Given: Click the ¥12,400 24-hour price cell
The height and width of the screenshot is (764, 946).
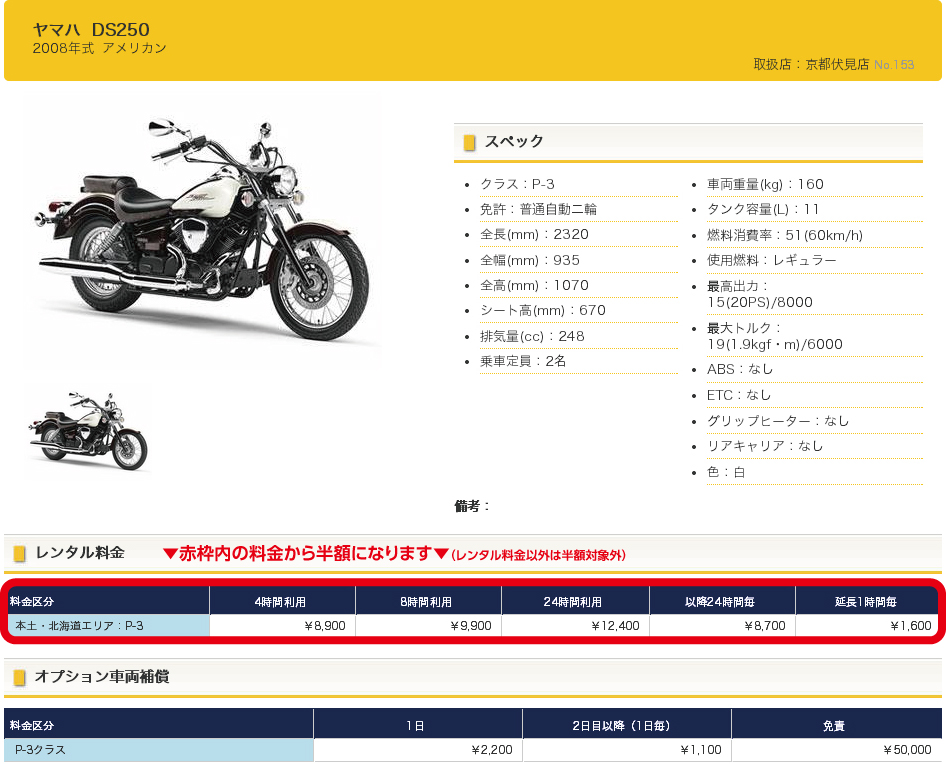Looking at the screenshot, I should (x=576, y=626).
